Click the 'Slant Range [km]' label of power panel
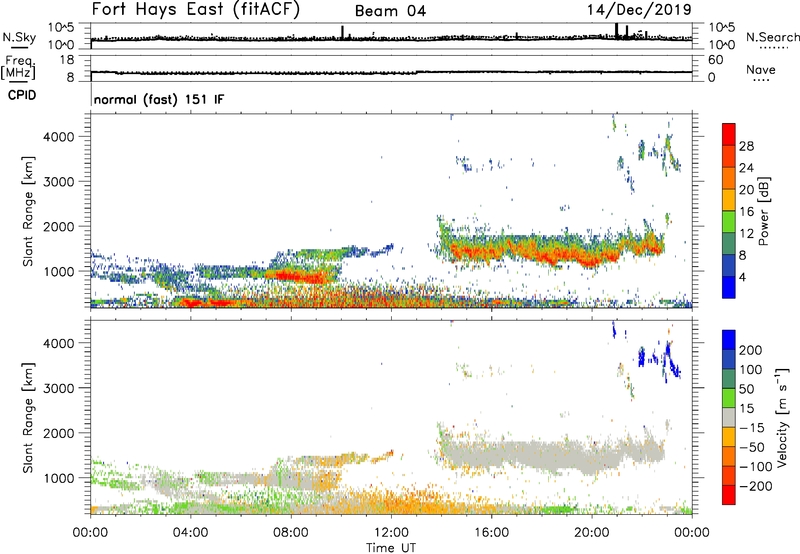Screen dimensions: 800x554 coord(28,211)
